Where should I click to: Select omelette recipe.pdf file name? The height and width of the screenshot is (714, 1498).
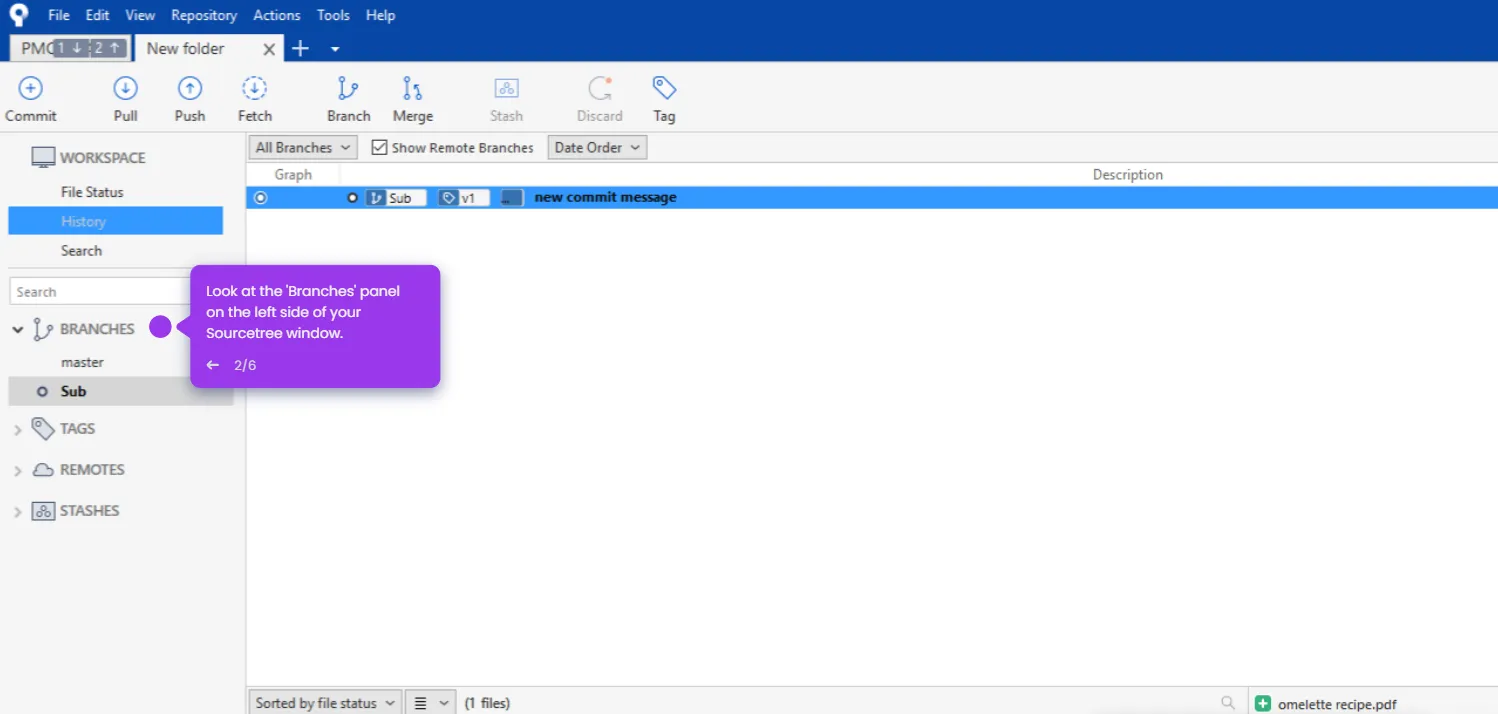(x=1337, y=704)
